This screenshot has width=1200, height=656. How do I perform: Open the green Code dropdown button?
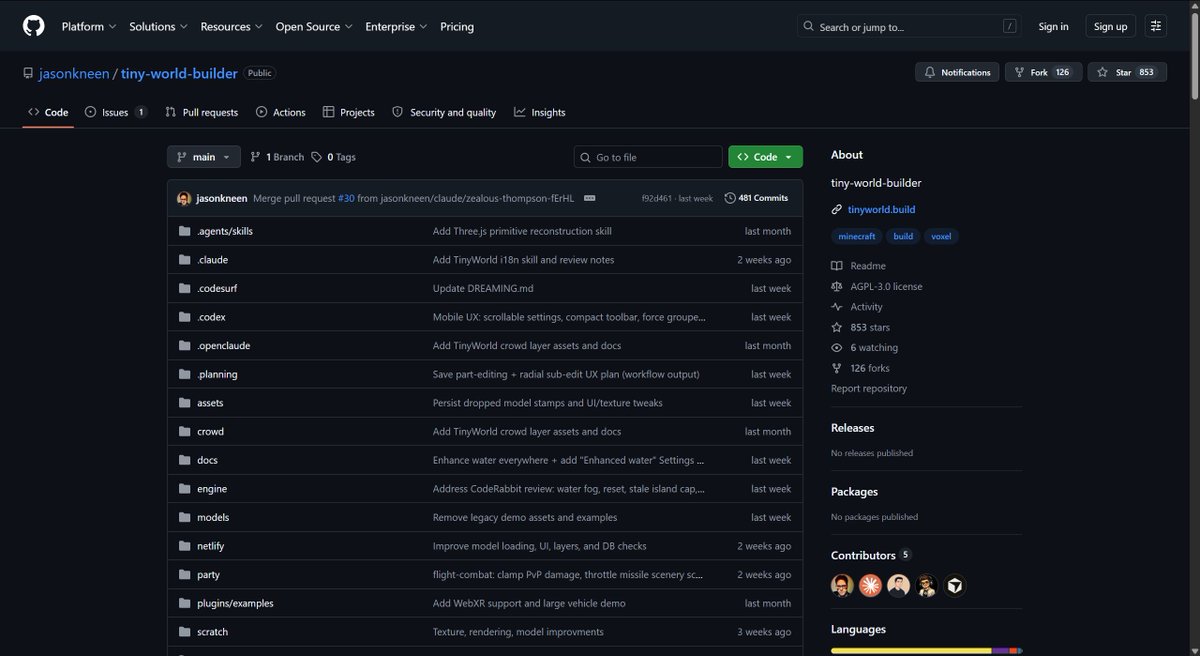765,157
